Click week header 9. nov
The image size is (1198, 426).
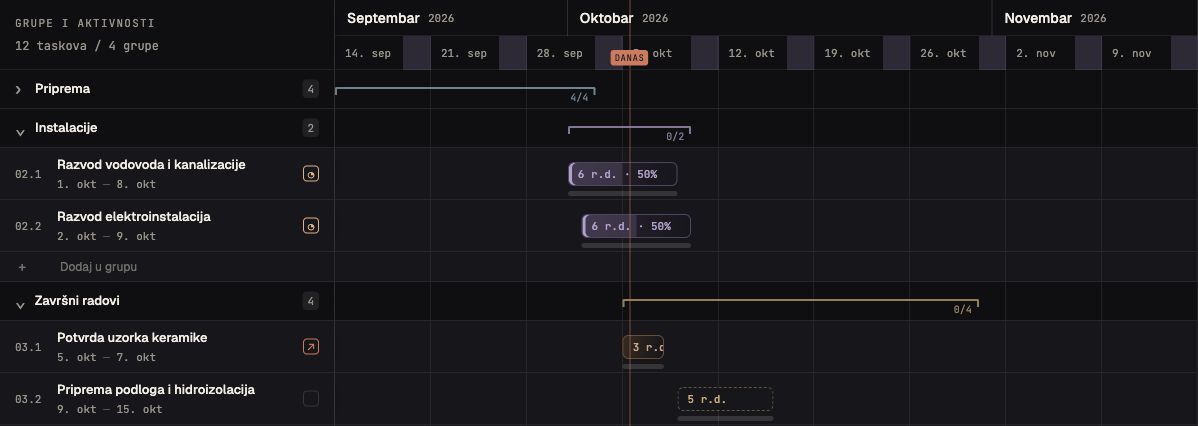[1132, 53]
